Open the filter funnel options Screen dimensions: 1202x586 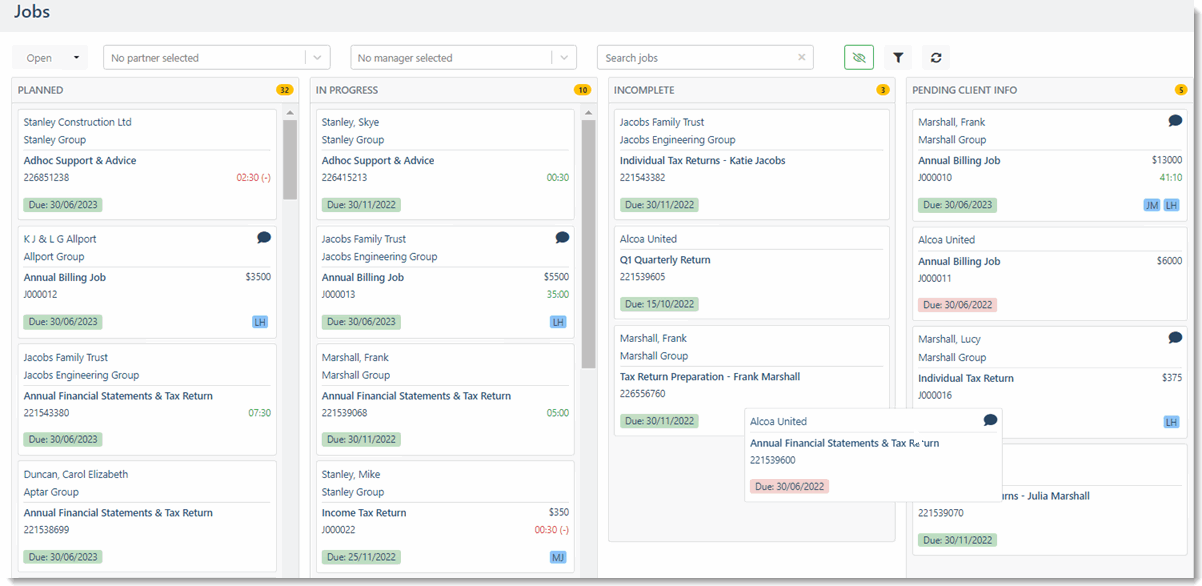coord(898,58)
